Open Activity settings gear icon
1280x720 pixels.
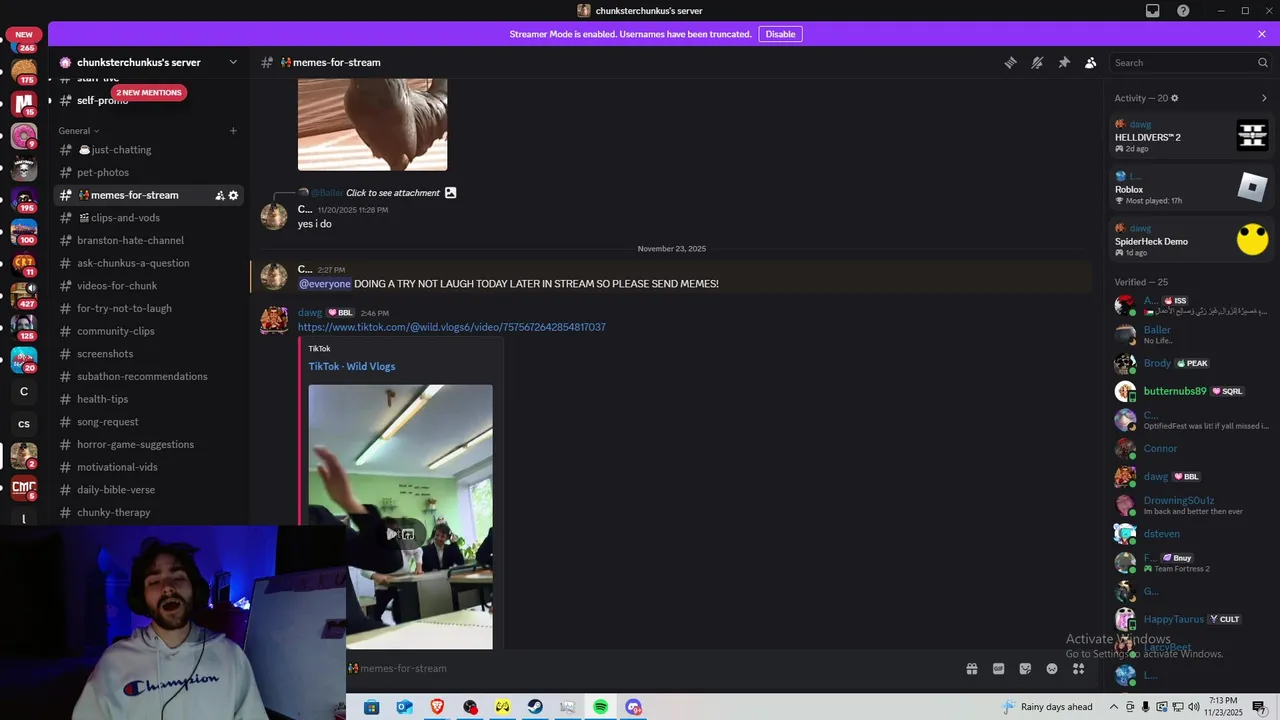pyautogui.click(x=1175, y=98)
